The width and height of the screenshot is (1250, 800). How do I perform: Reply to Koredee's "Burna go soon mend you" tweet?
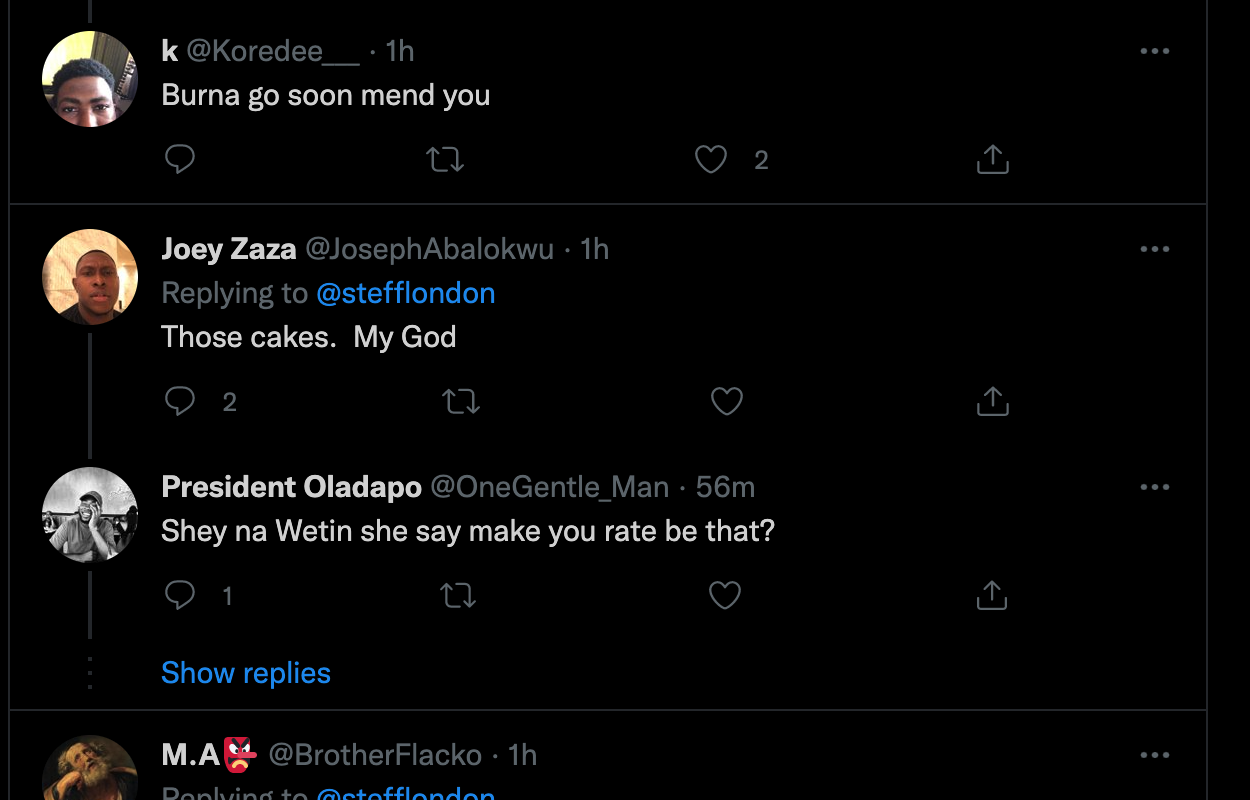tap(180, 159)
